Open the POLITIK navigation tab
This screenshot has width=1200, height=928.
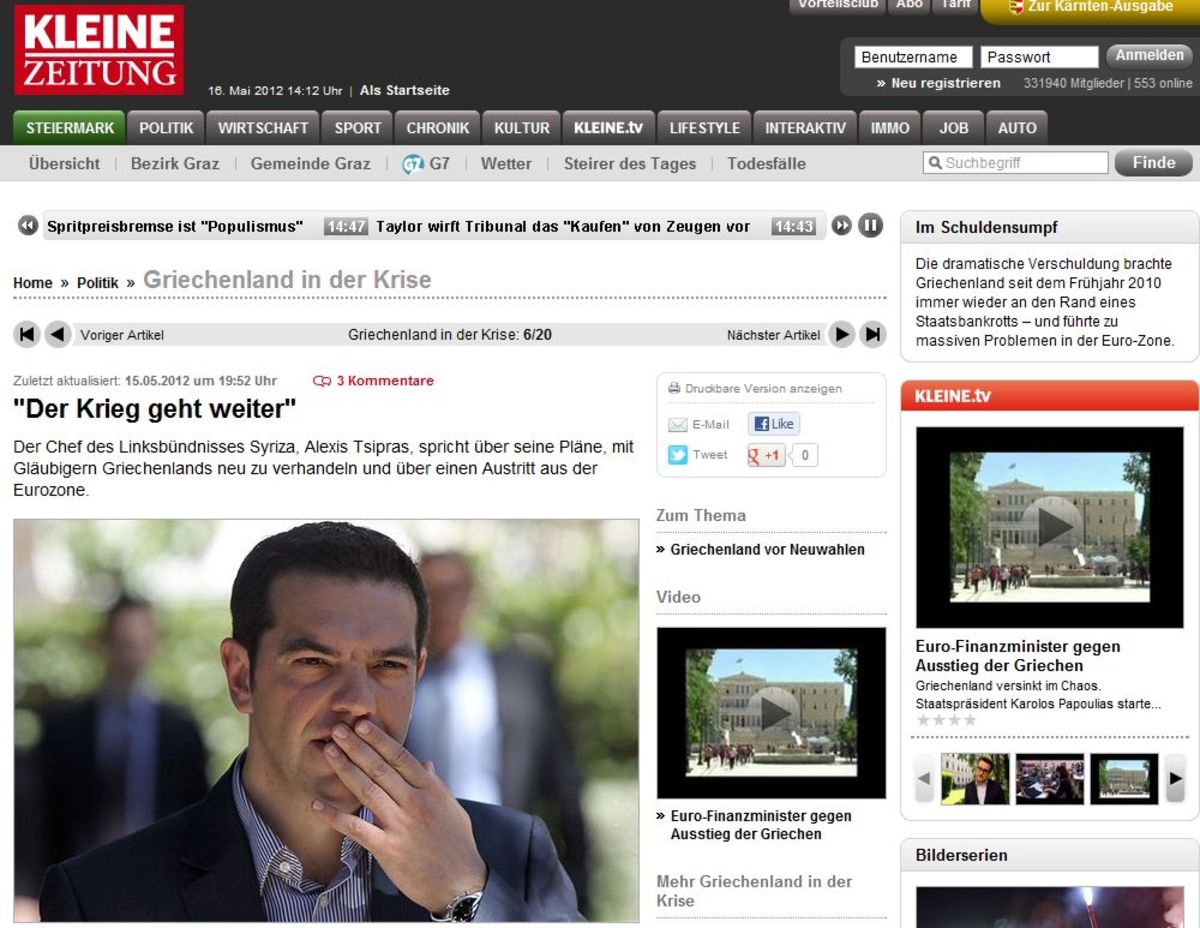pyautogui.click(x=166, y=128)
